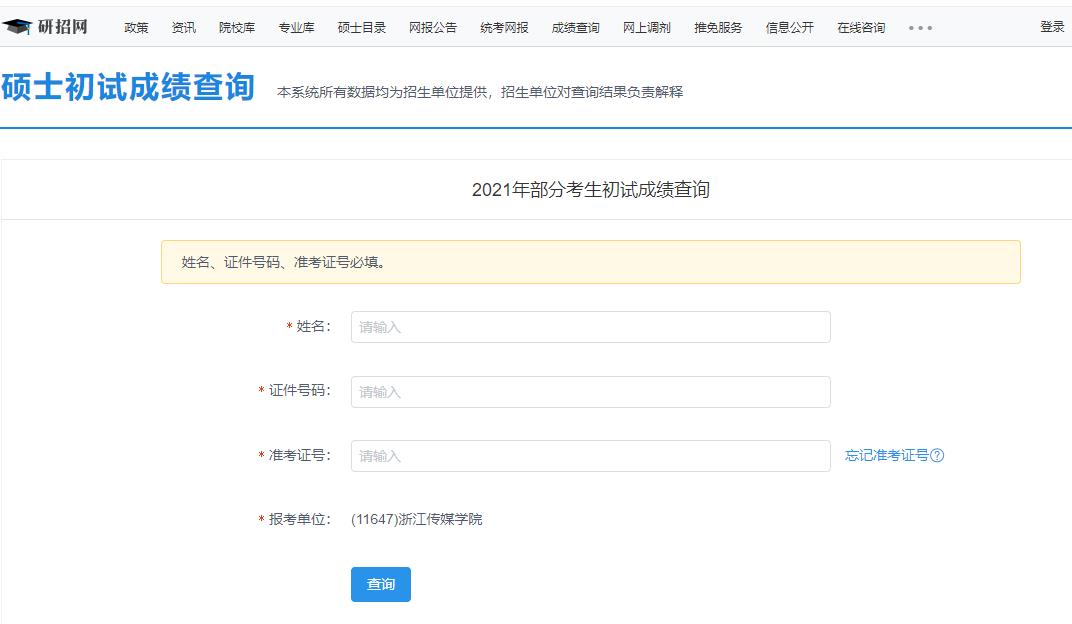Open 硕士目录 navigation link
Image resolution: width=1072 pixels, height=624 pixels.
[362, 28]
